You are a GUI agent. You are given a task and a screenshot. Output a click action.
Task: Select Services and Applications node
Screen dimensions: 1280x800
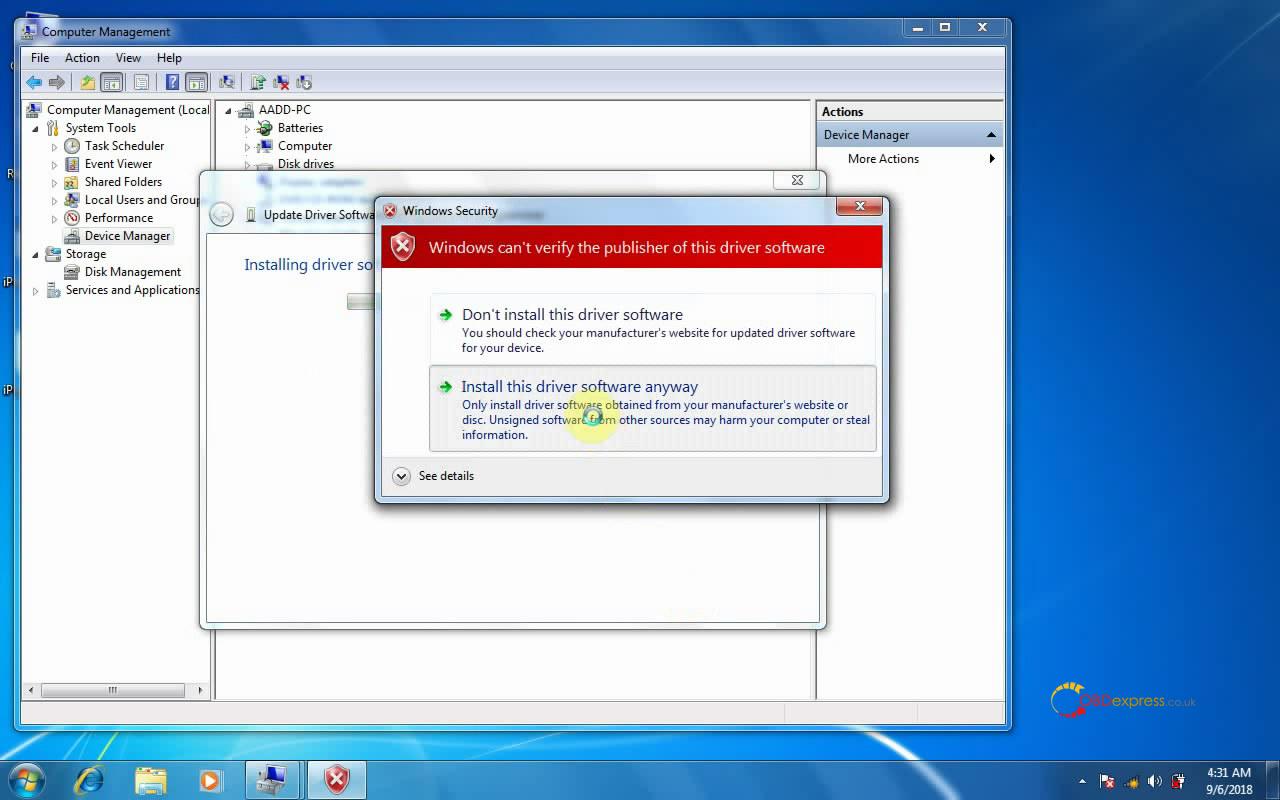click(133, 290)
